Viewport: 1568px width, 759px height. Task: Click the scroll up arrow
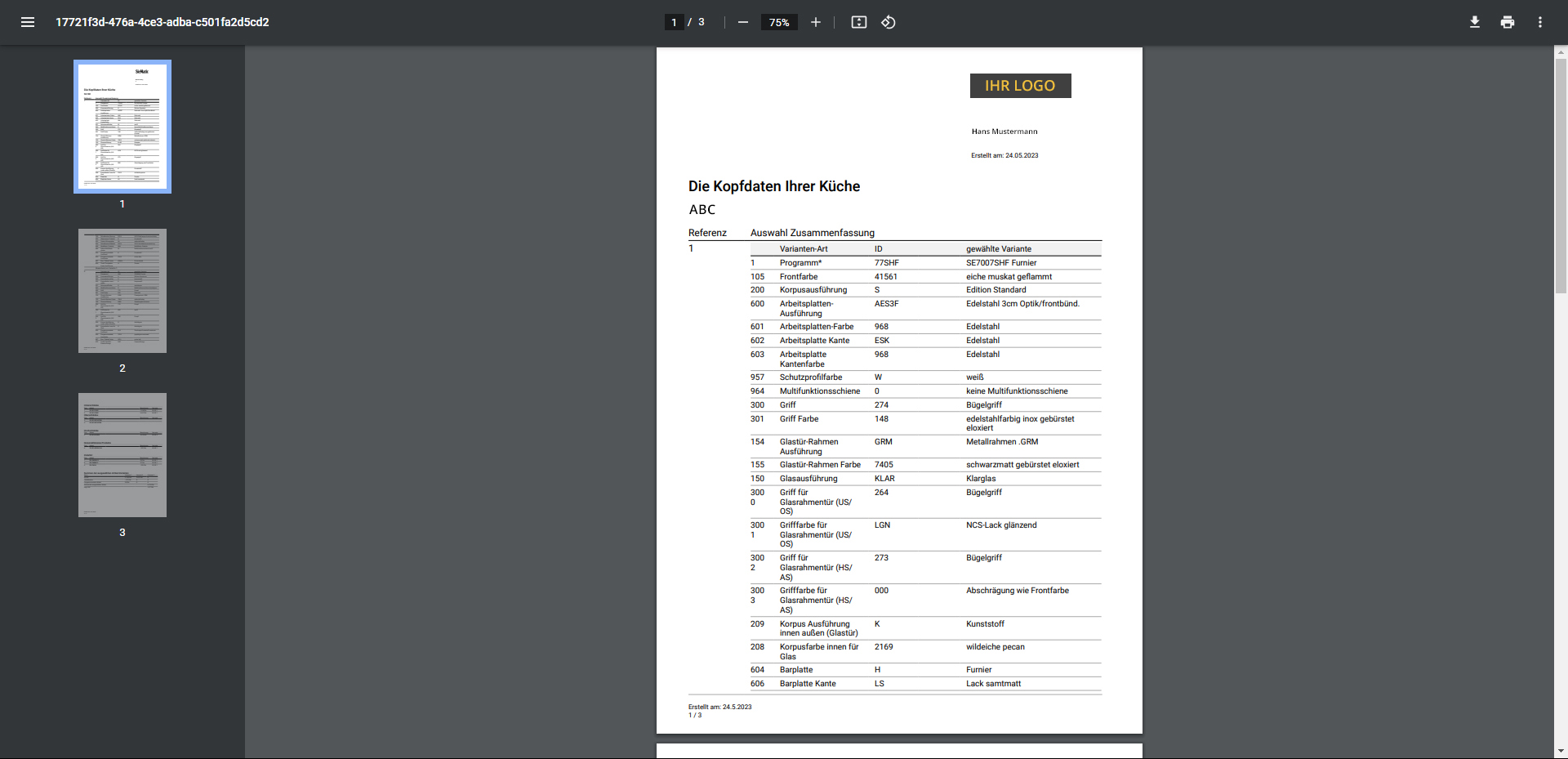point(1561,51)
